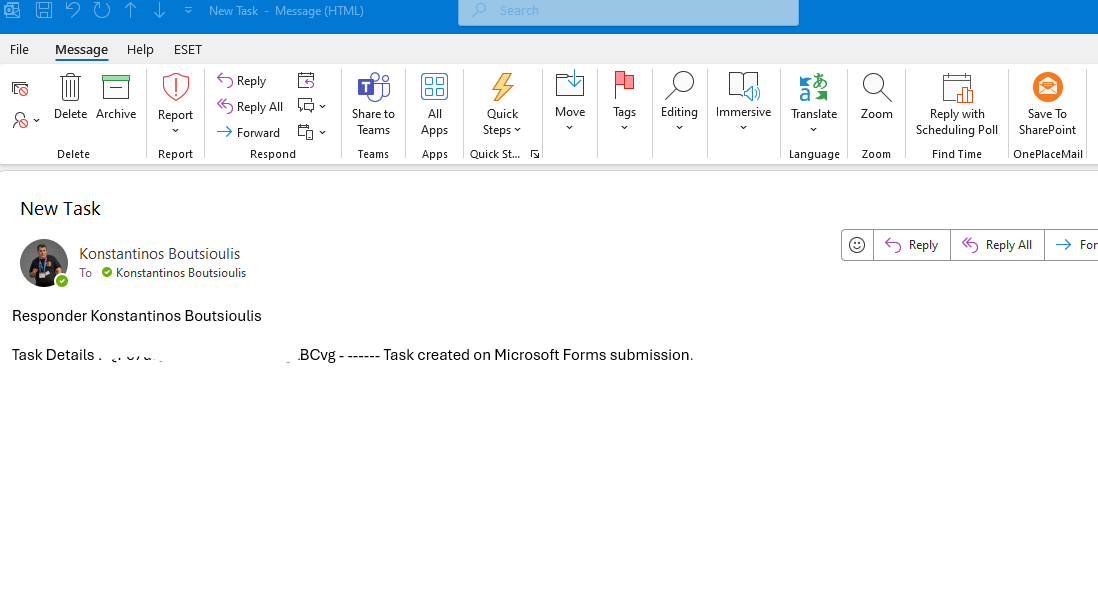Open the ESET ribbon tab
Screen dimensions: 1098x604
(x=188, y=50)
